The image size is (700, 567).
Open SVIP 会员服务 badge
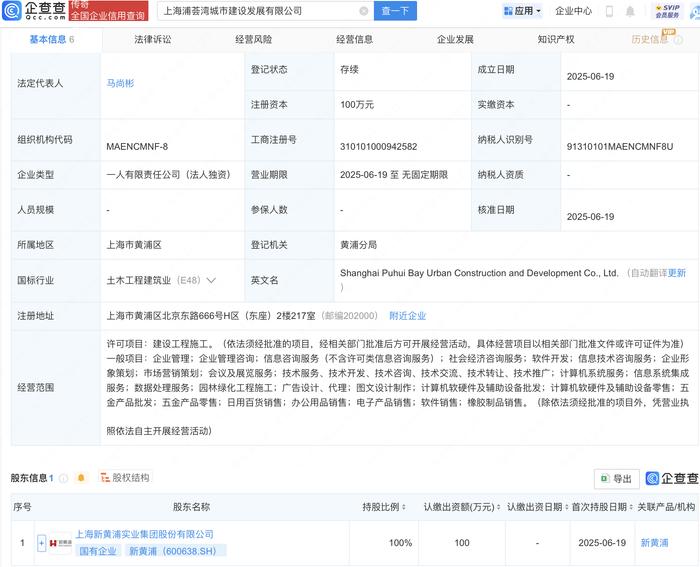coord(667,11)
